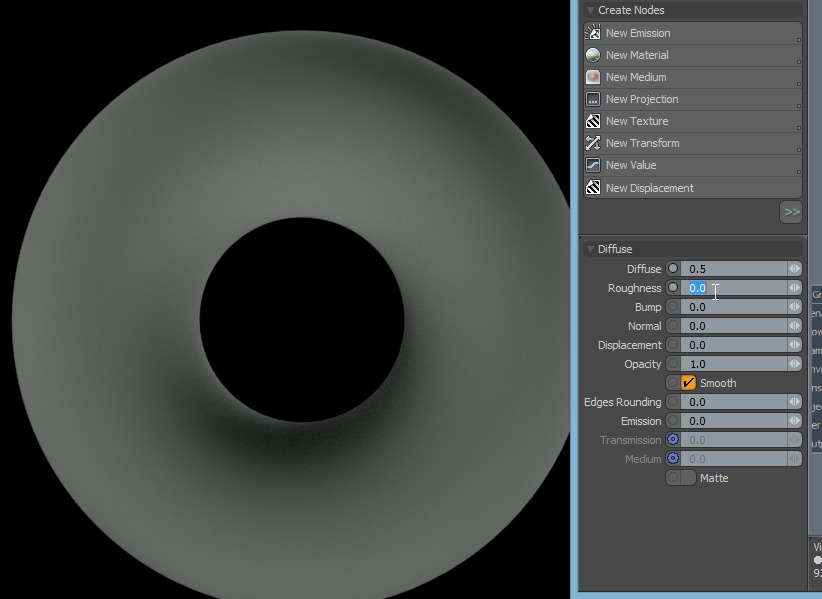Click the Smooth channel connection dot
Viewport: 822px width, 599px height.
(673, 383)
